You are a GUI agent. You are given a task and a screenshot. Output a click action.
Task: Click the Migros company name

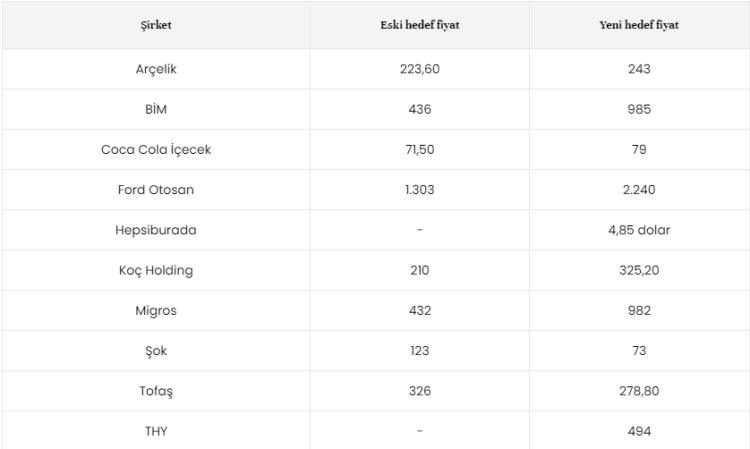pyautogui.click(x=154, y=310)
